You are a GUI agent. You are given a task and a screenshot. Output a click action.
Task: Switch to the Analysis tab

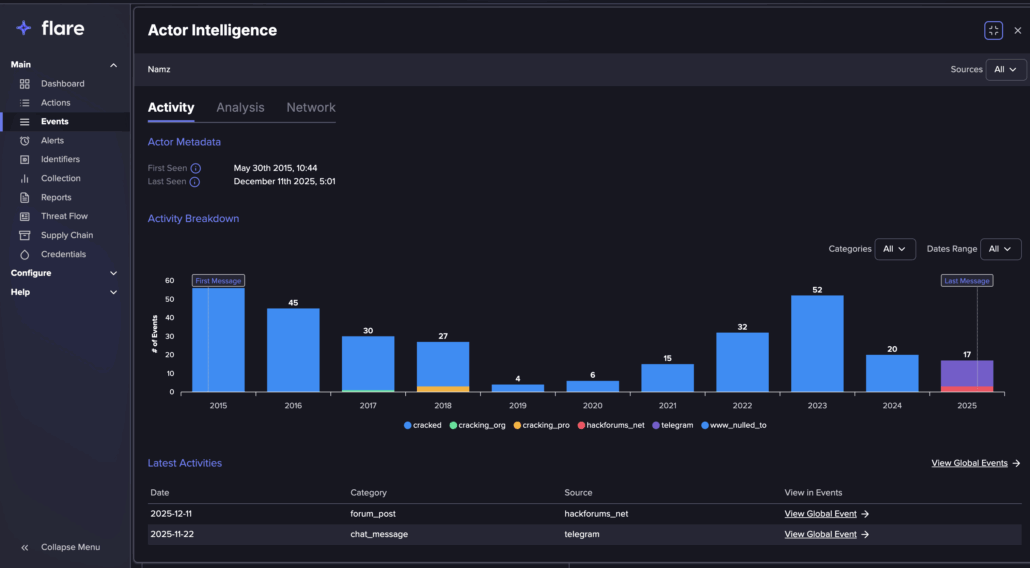click(x=240, y=108)
